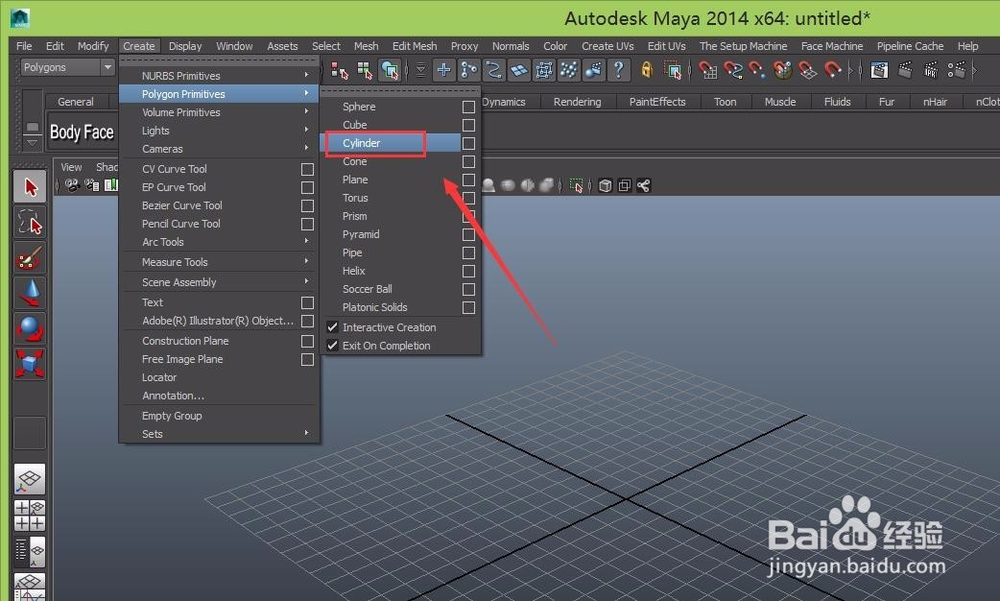
Task: Activate the Scale tool cube icon
Action: click(x=30, y=364)
